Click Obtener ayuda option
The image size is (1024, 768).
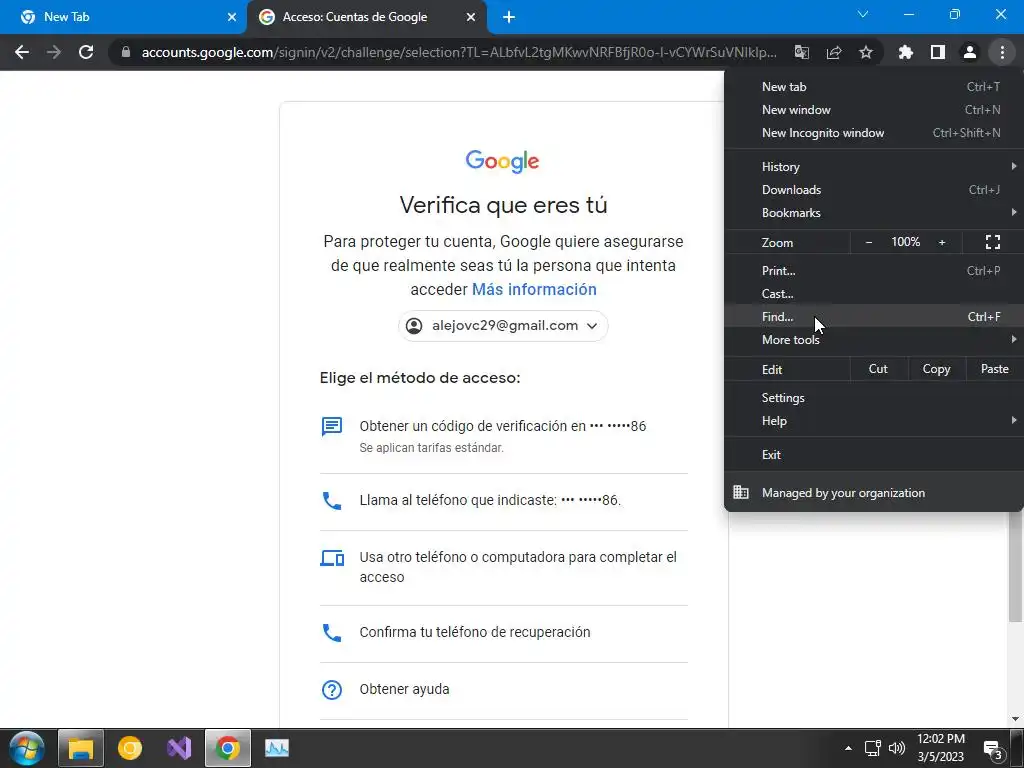[x=504, y=689]
